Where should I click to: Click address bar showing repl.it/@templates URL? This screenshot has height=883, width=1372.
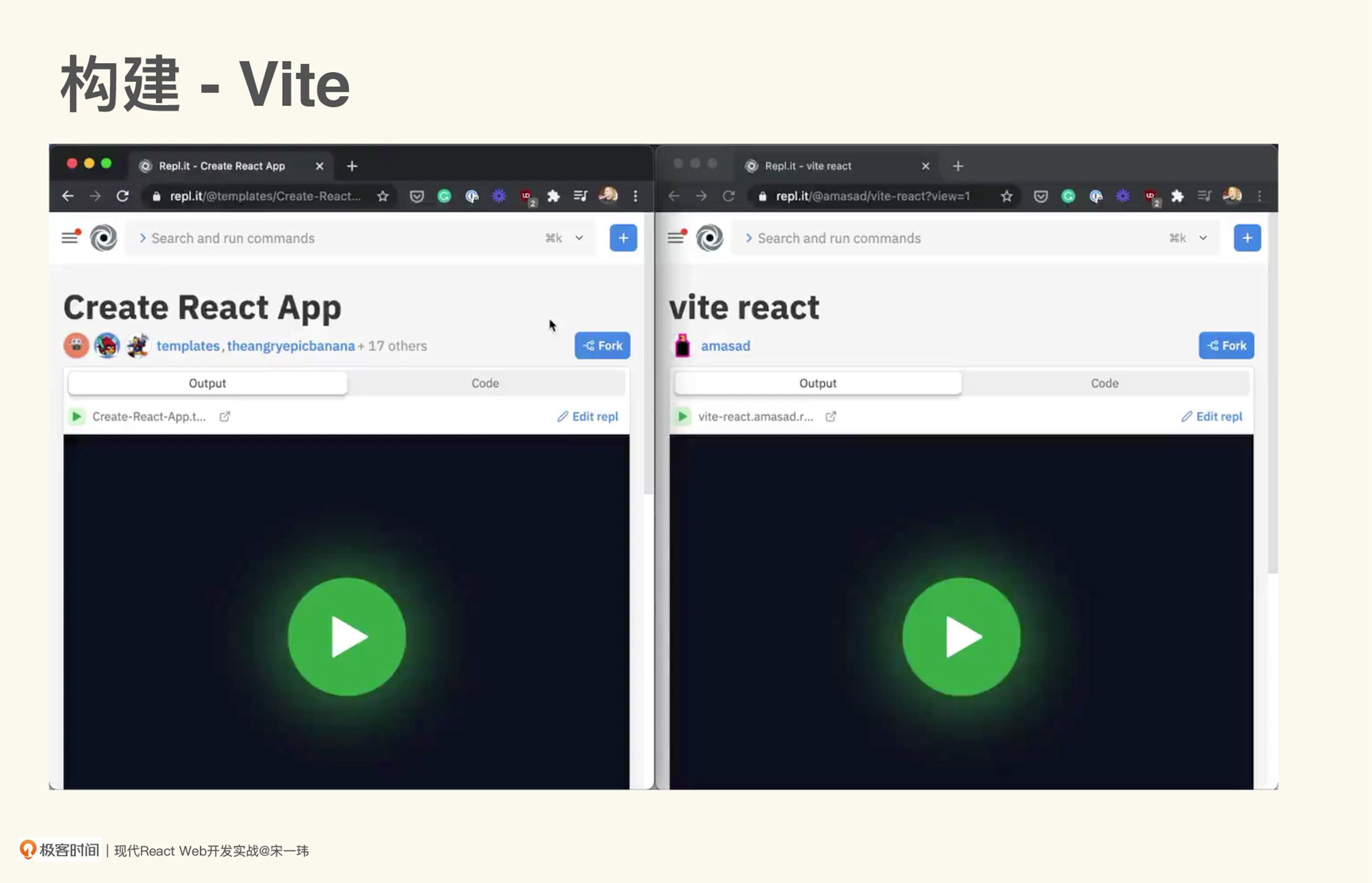tap(265, 196)
